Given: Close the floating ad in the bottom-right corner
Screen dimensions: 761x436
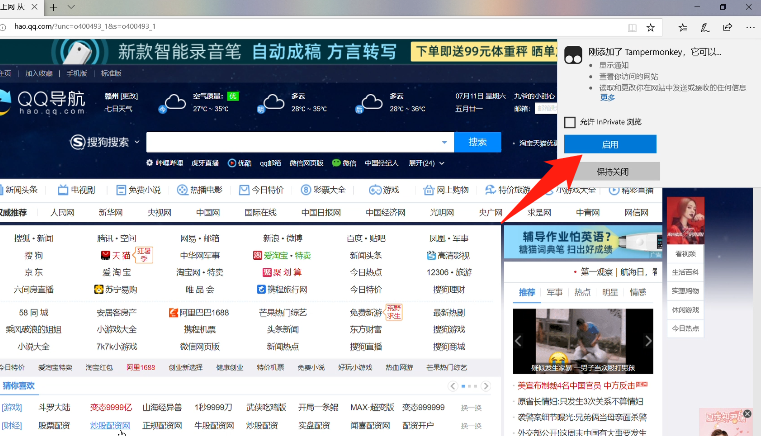Looking at the screenshot, I should click(747, 414).
